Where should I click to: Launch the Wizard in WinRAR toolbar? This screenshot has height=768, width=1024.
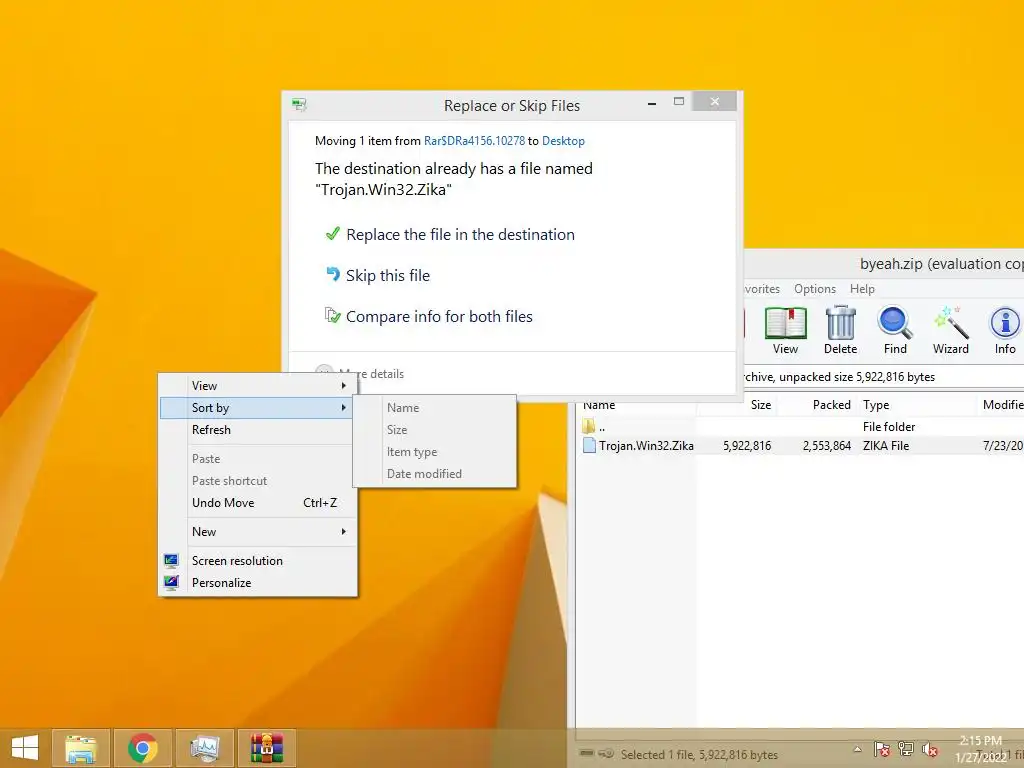pyautogui.click(x=950, y=330)
